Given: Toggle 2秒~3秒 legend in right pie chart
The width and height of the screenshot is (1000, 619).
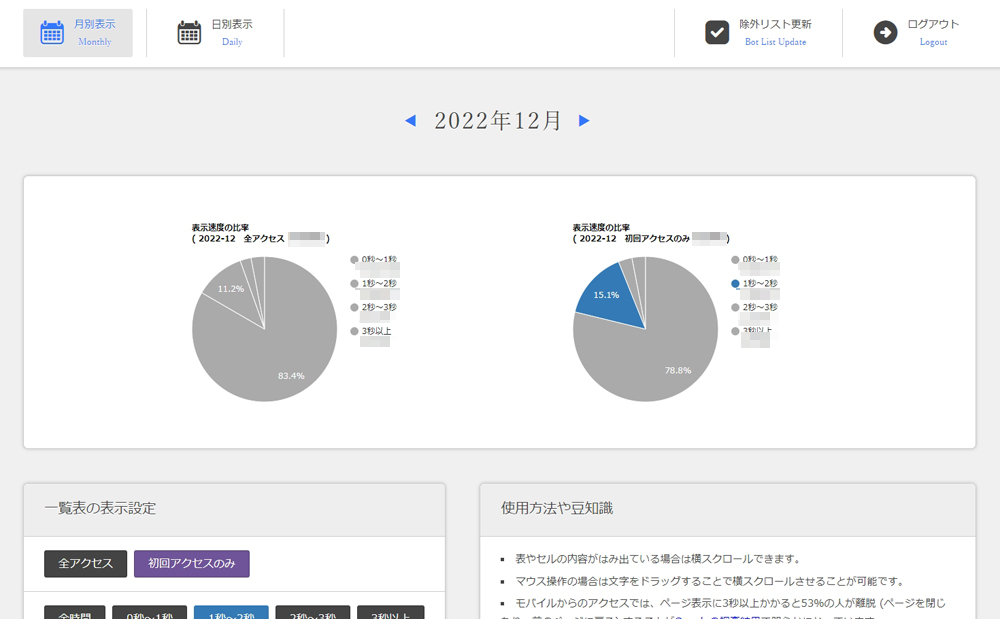Looking at the screenshot, I should click(x=754, y=307).
